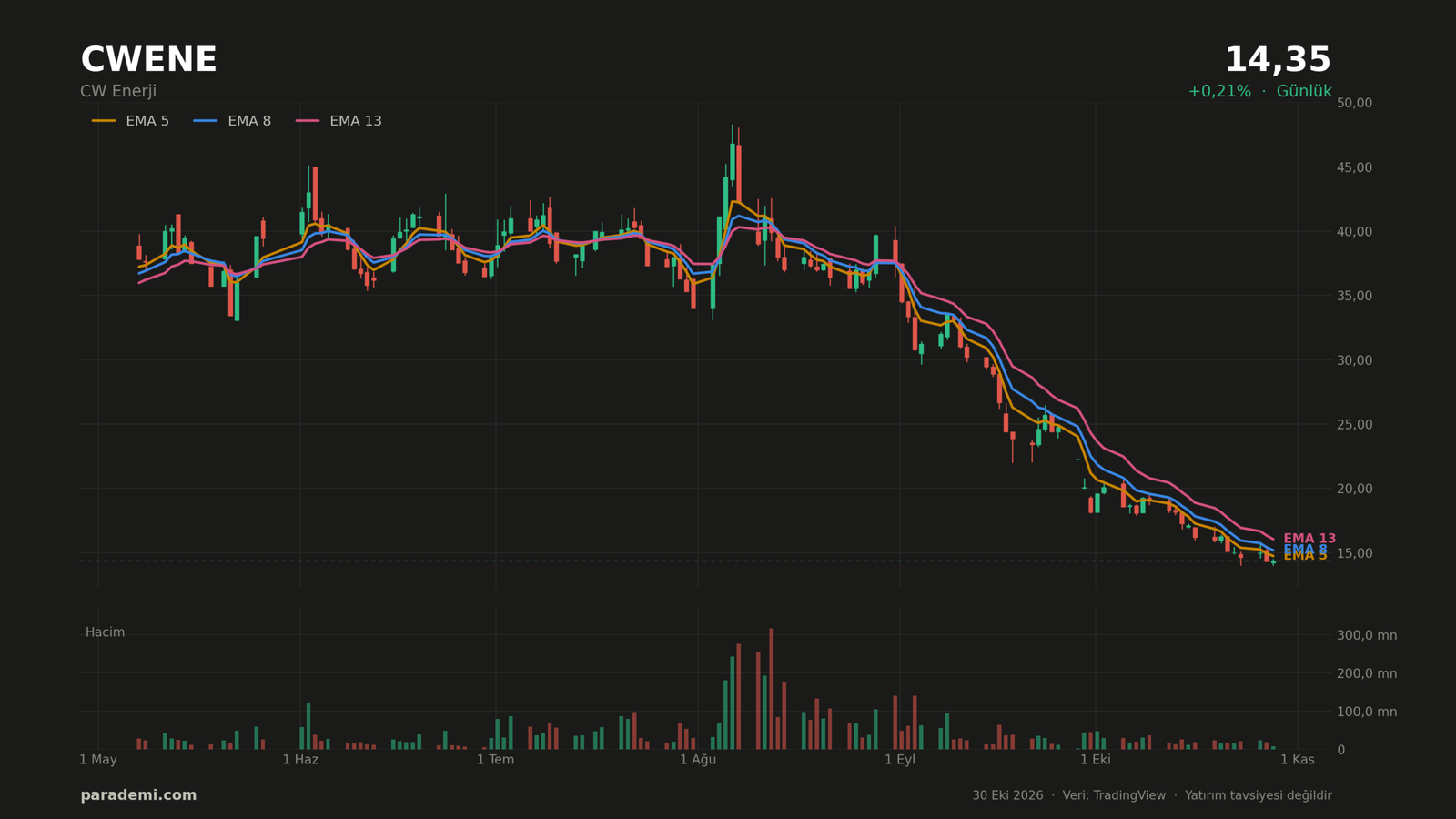Screen dimensions: 1456x819
Task: Click the 1 May date label
Action: pos(98,760)
